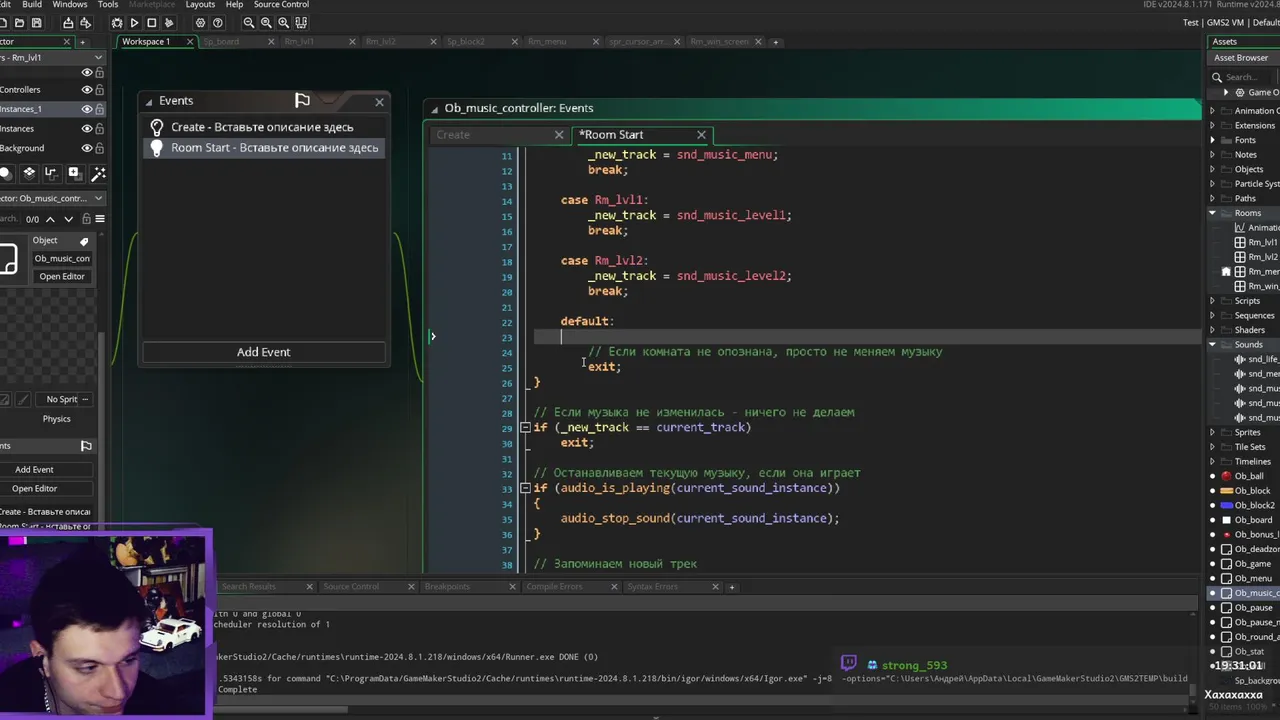The width and height of the screenshot is (1280, 720).
Task: Click Open Editor button below Add Event
Action: point(34,489)
